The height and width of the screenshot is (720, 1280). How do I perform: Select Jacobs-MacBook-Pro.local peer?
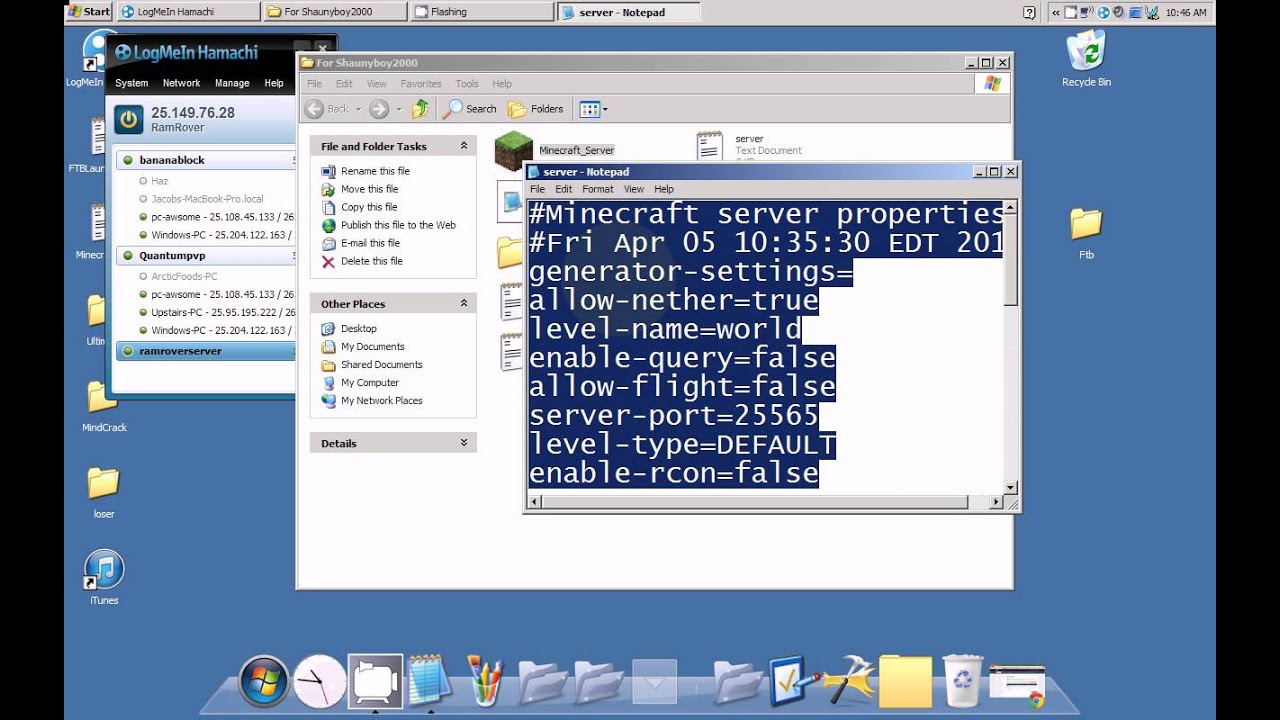(x=207, y=199)
